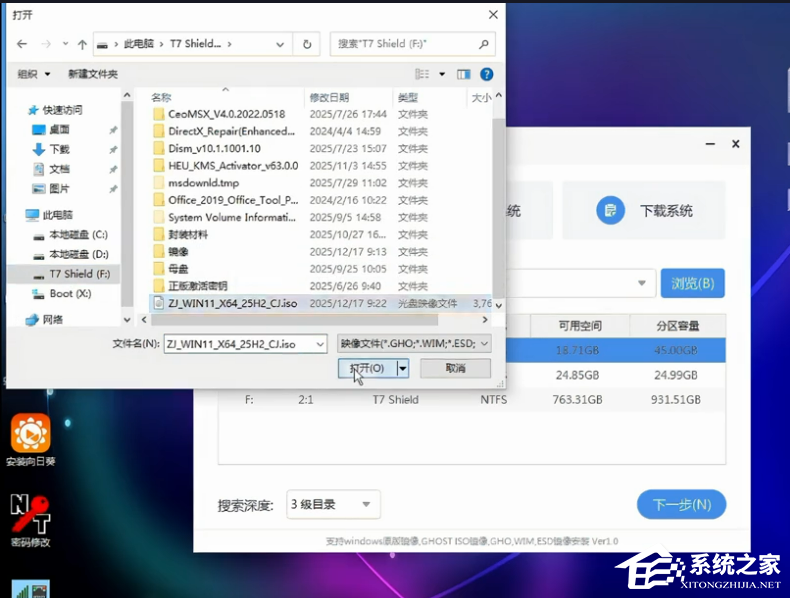Viewport: 790px width, 598px height.
Task: Expand address bar path history chevron
Action: [280, 44]
